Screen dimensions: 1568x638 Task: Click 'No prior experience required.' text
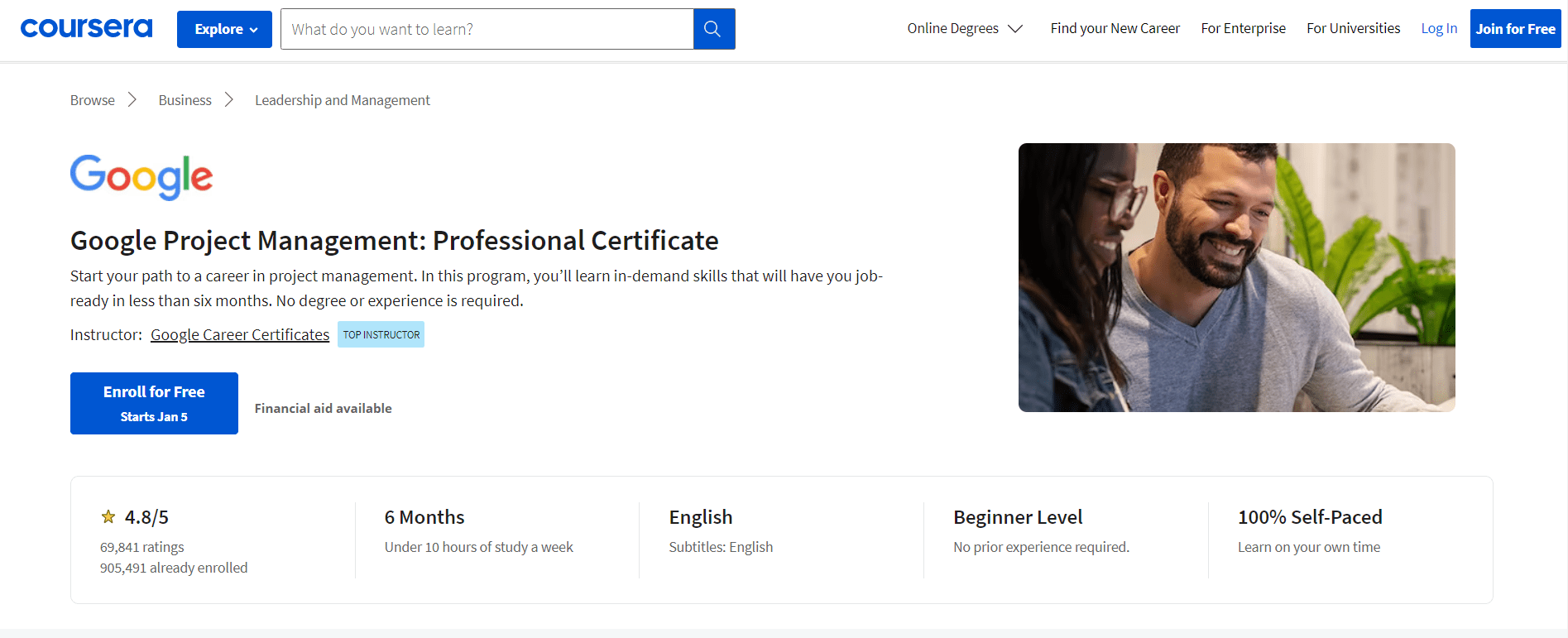point(1041,547)
